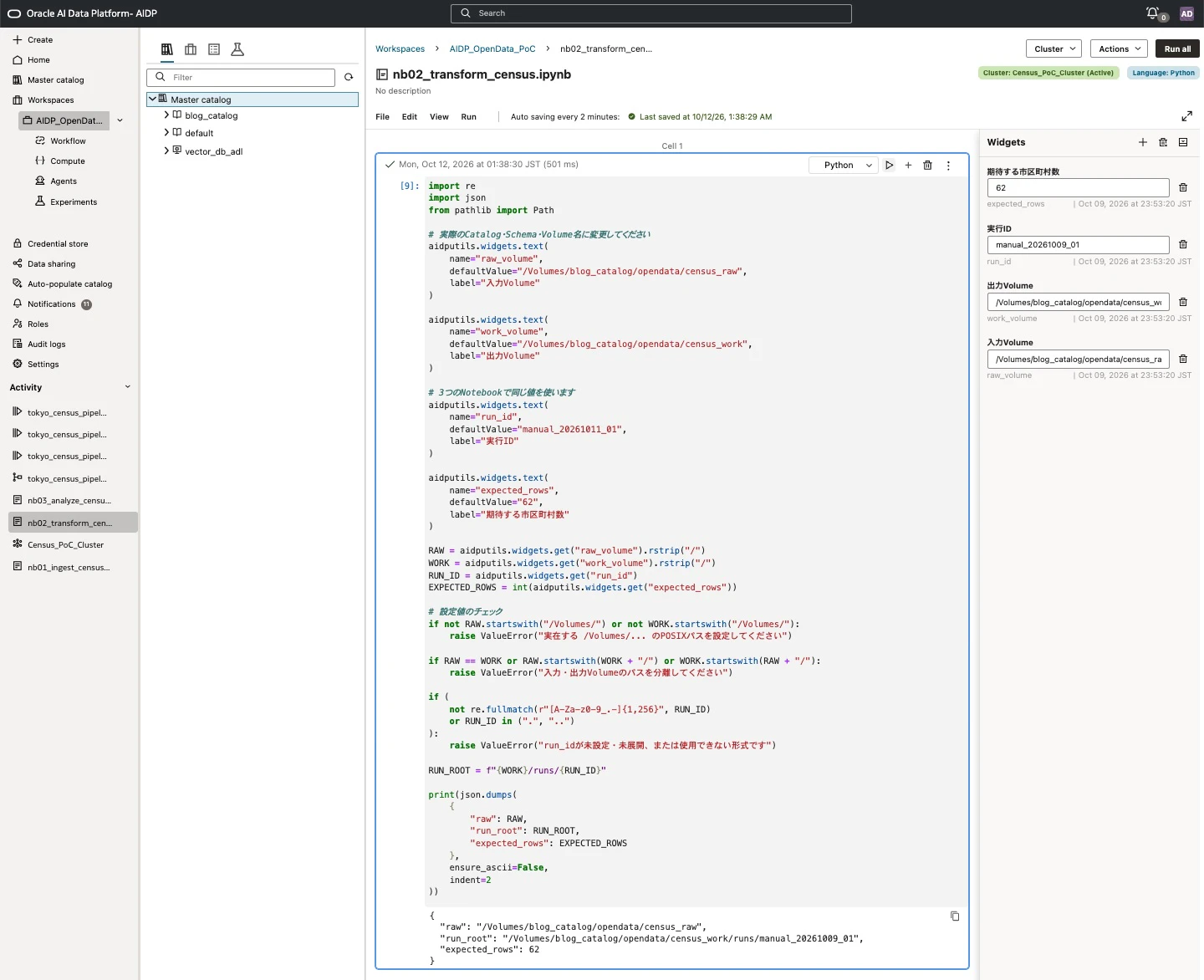Delete Cell 1 with the trash icon
Viewport: 1204px width, 980px height.
point(927,166)
